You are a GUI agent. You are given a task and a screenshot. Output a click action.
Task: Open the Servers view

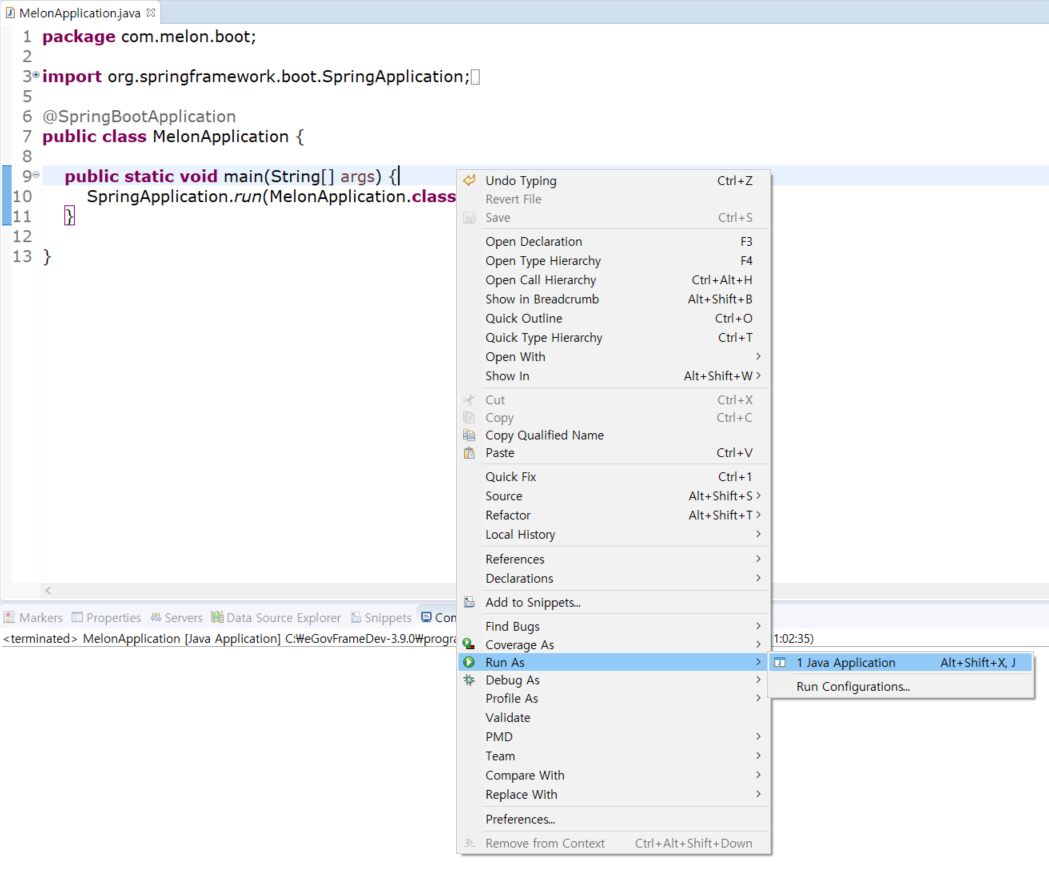click(x=176, y=617)
